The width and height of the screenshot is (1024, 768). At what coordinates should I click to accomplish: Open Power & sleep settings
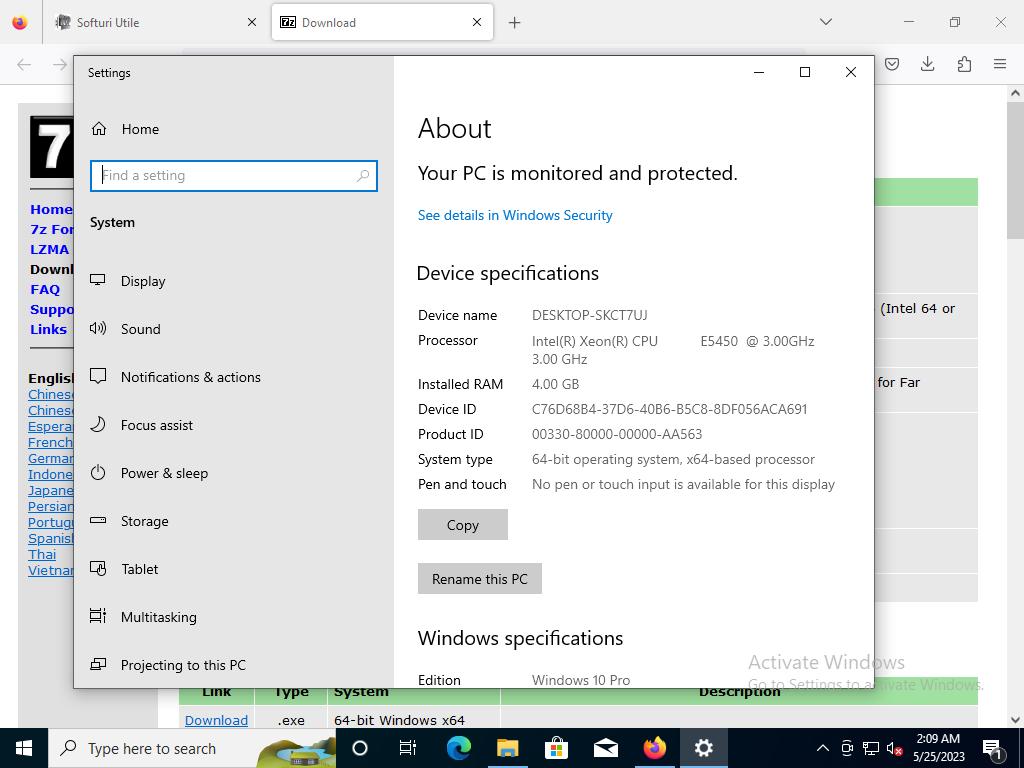coord(164,473)
